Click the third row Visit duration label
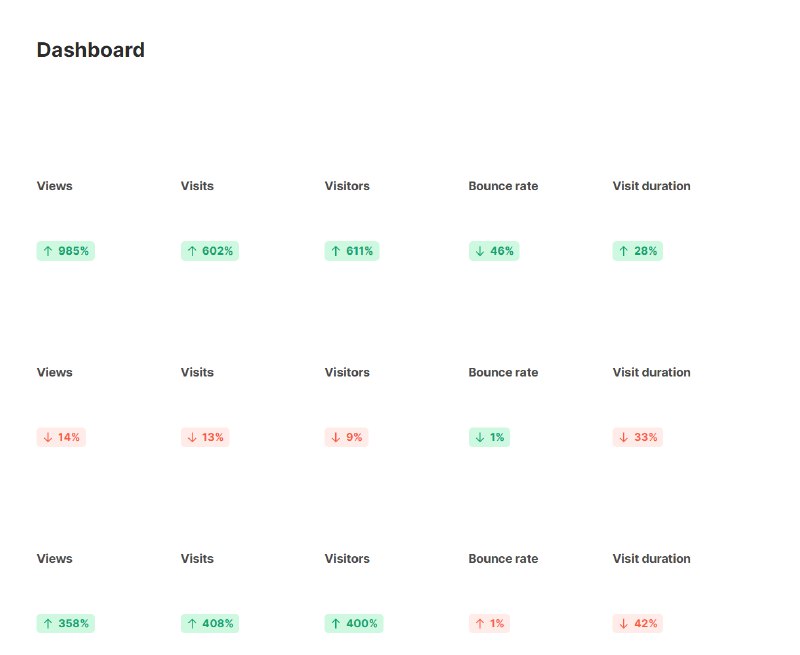 (652, 559)
